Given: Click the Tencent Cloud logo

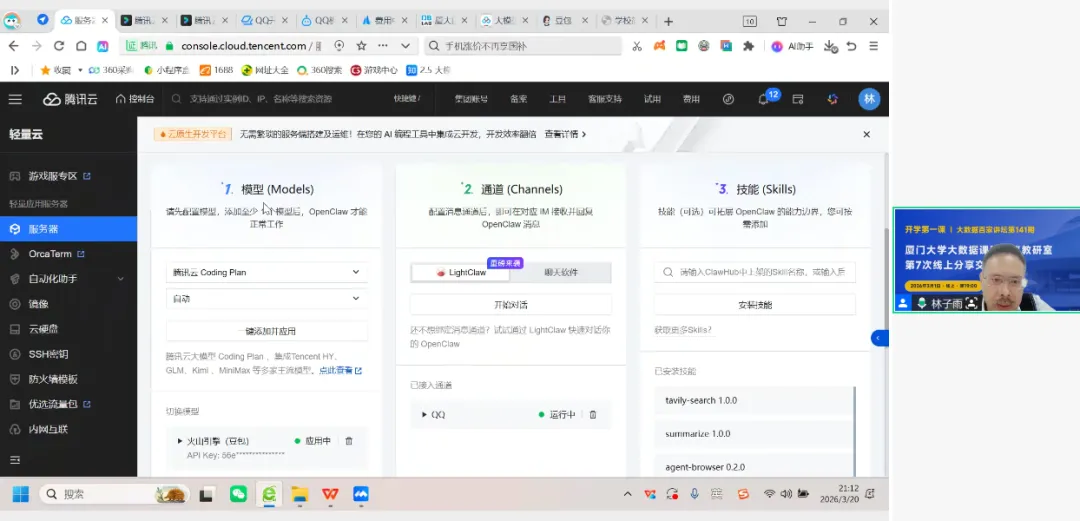Looking at the screenshot, I should tap(70, 99).
